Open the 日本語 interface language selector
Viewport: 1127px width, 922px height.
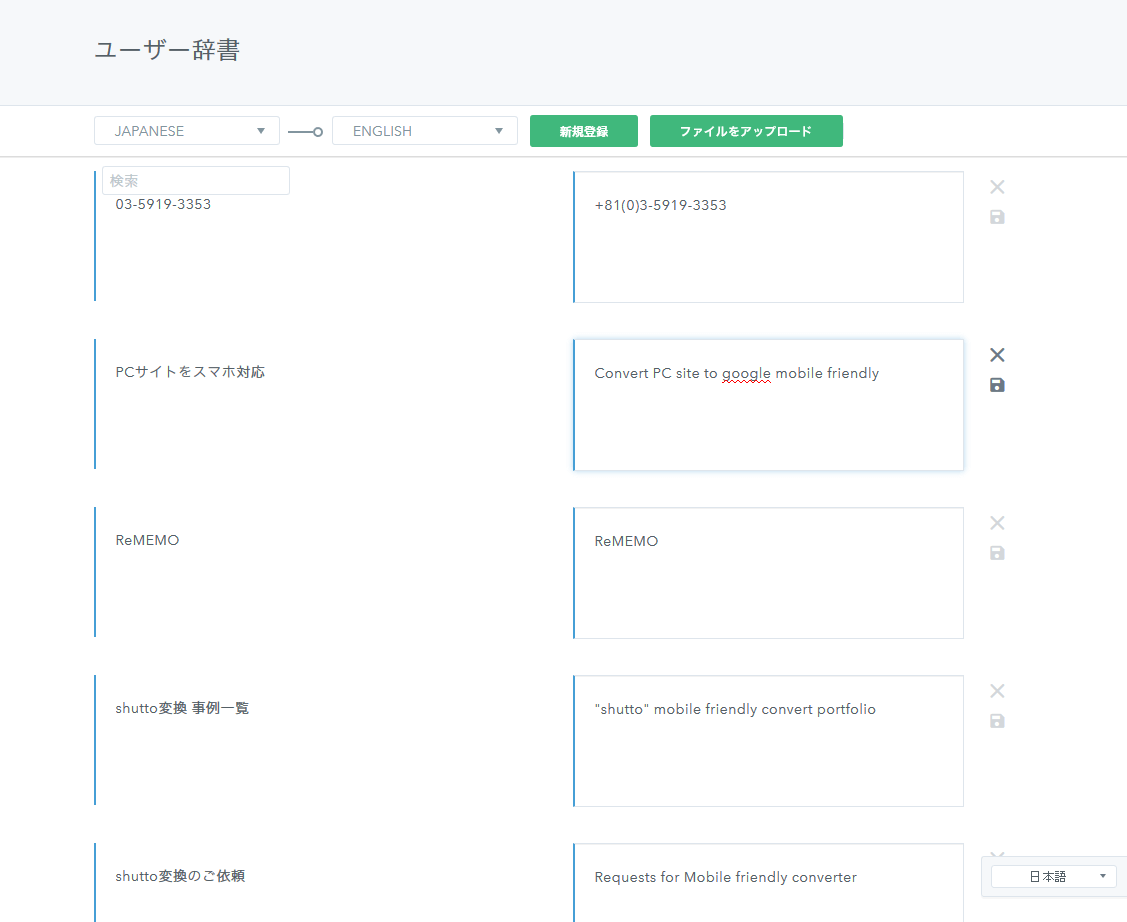pos(1053,877)
